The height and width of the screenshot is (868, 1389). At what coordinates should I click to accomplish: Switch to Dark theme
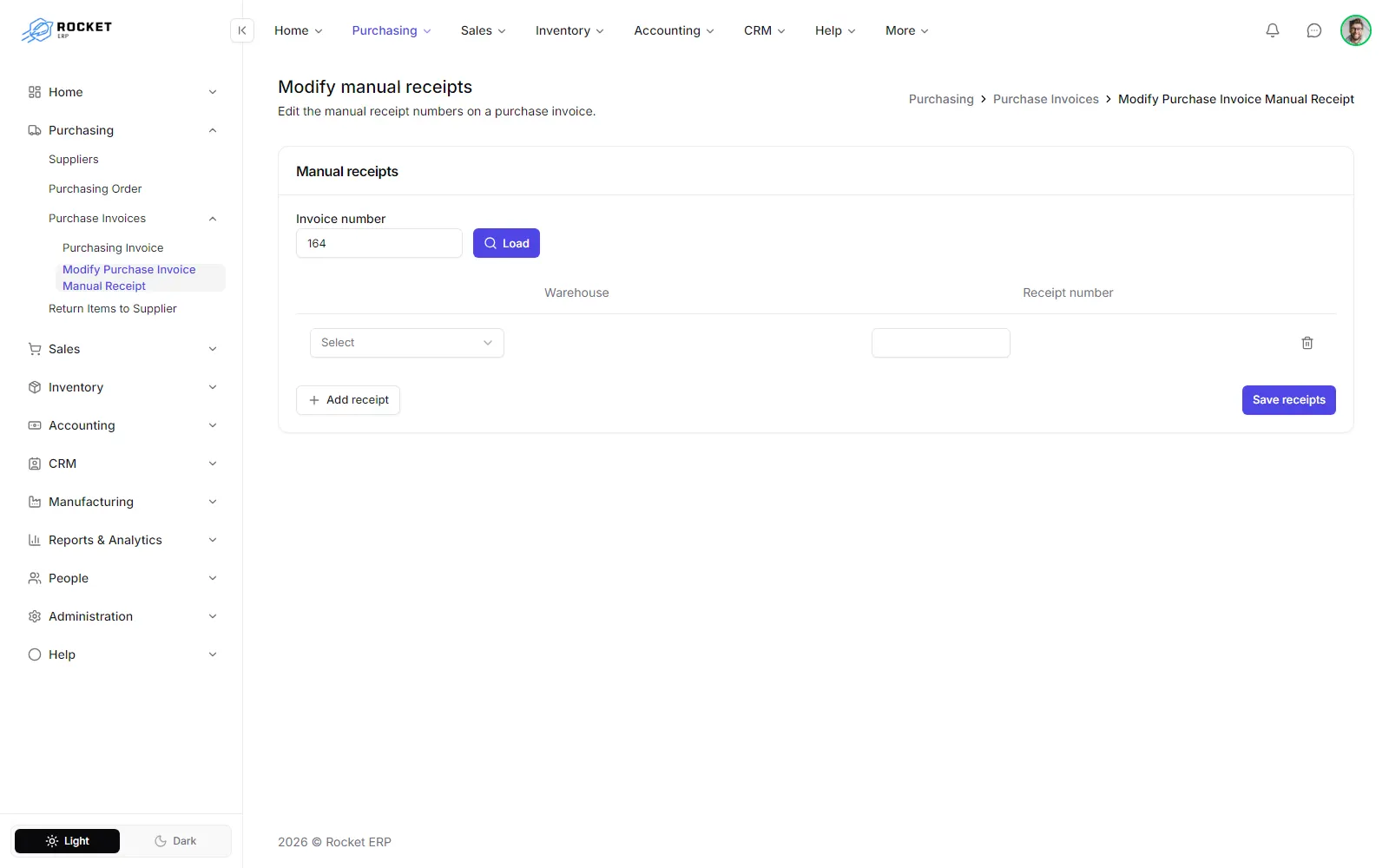point(175,841)
